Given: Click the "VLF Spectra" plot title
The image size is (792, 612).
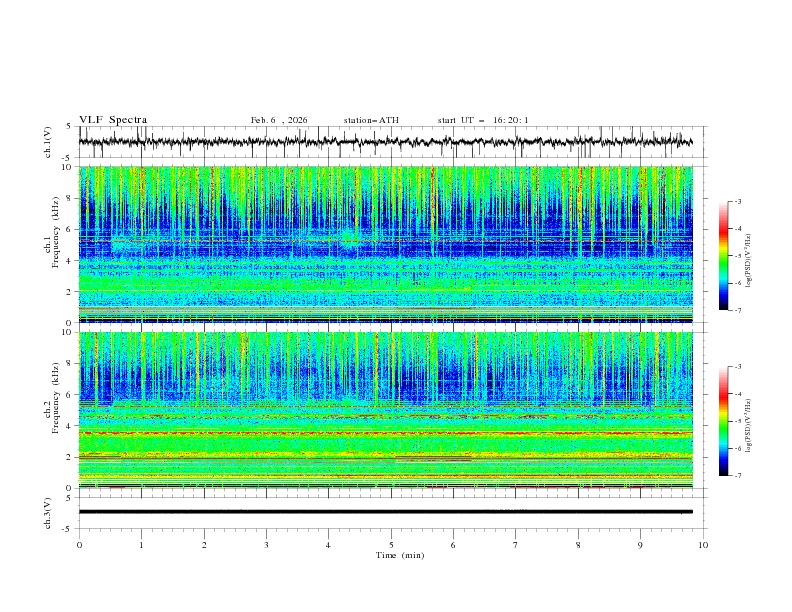Looking at the screenshot, I should (x=113, y=120).
